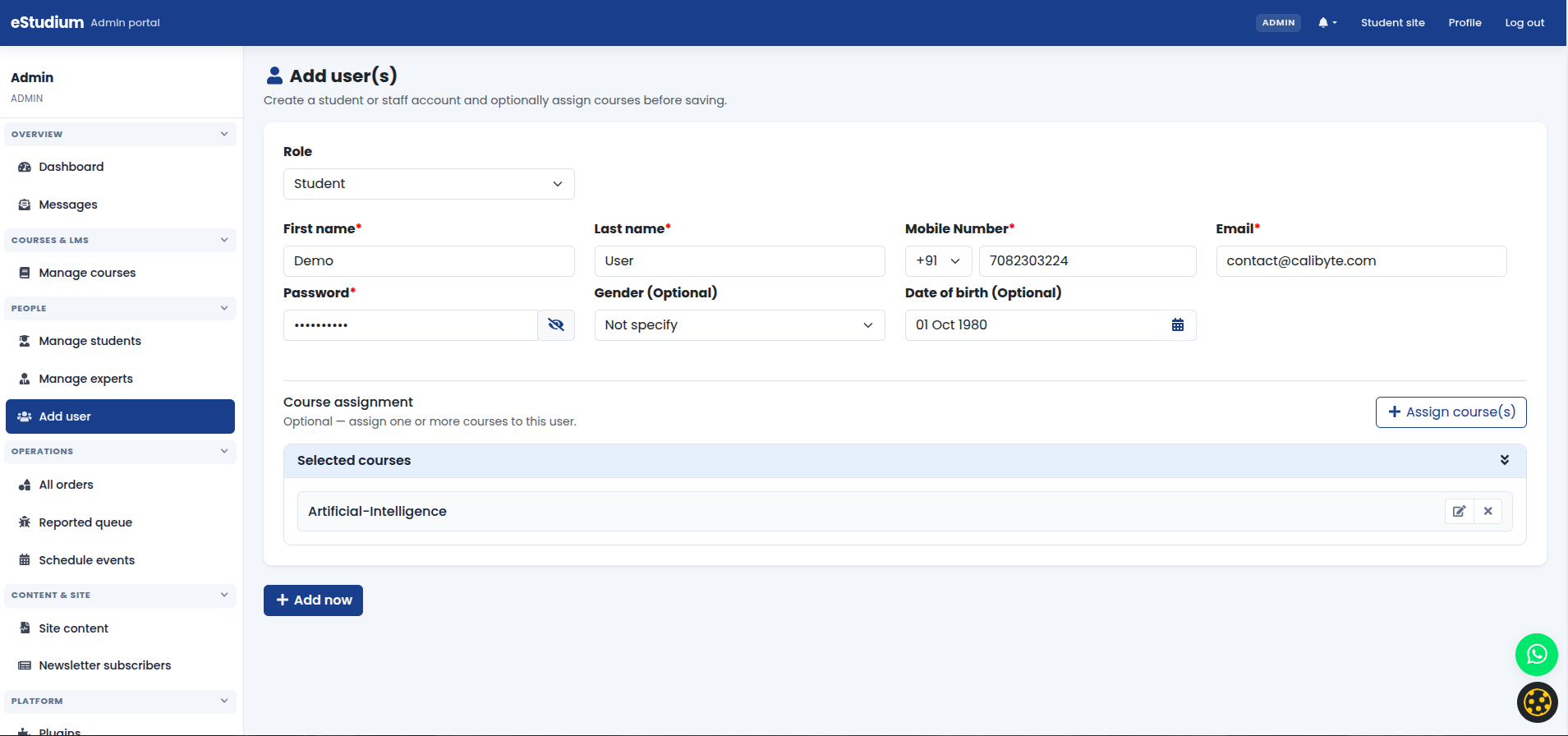This screenshot has height=736, width=1568.
Task: Collapse the PEOPLE sidebar section
Action: click(120, 308)
